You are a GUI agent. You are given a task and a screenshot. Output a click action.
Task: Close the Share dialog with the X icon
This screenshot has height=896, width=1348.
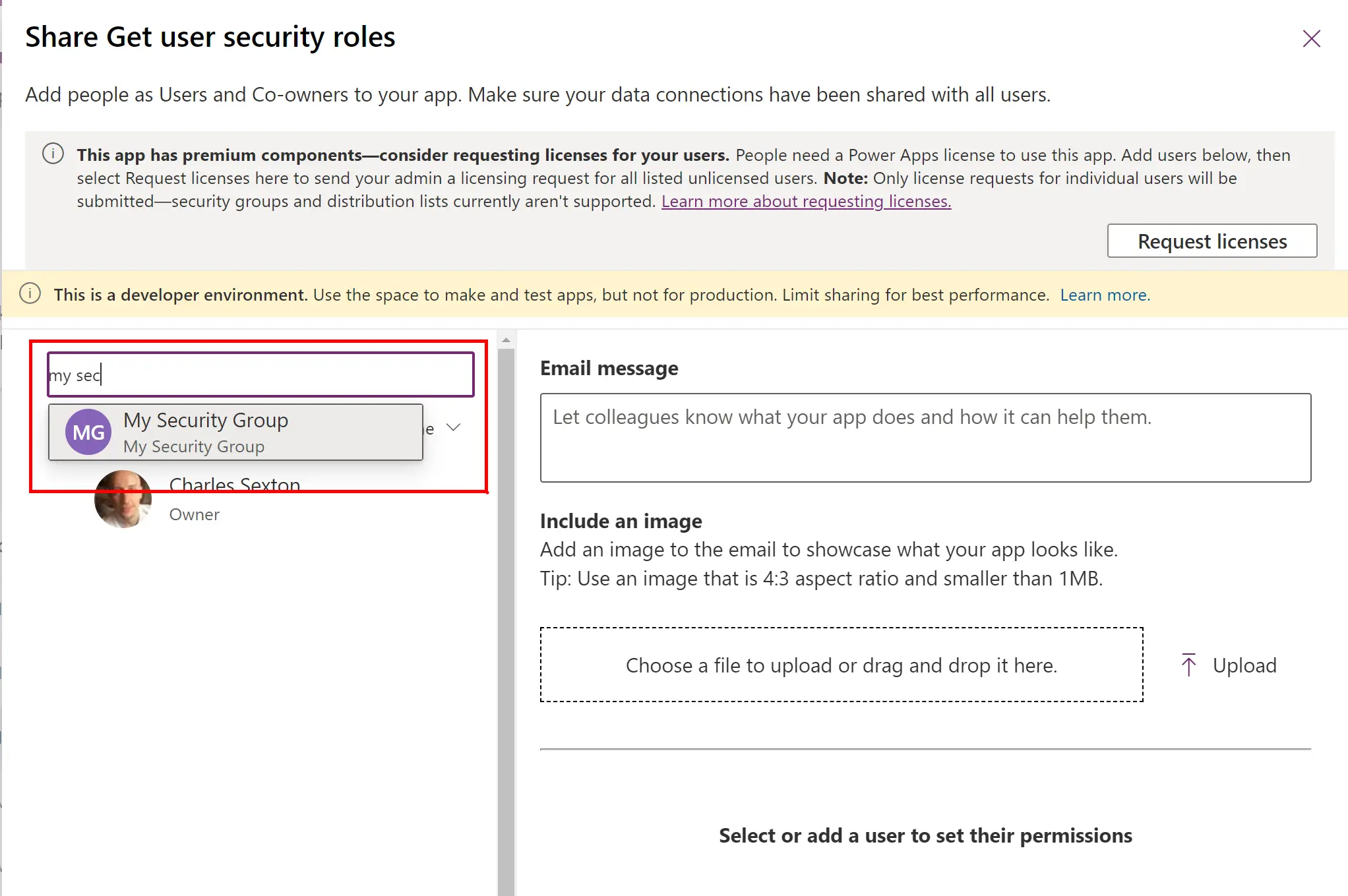[x=1311, y=39]
